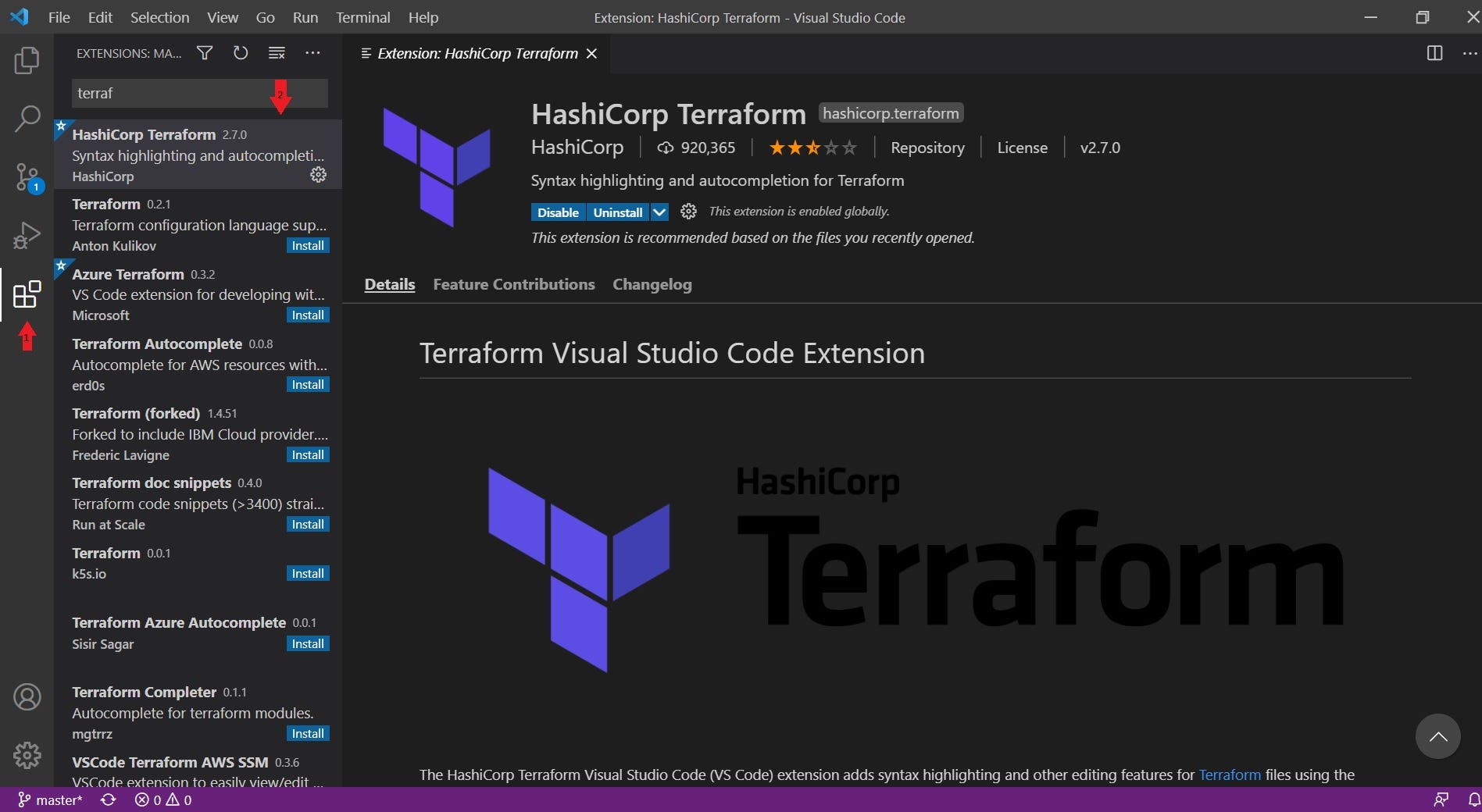Screen dimensions: 1482x812
Task: Install Terraform by k5s.io
Action: [308, 573]
